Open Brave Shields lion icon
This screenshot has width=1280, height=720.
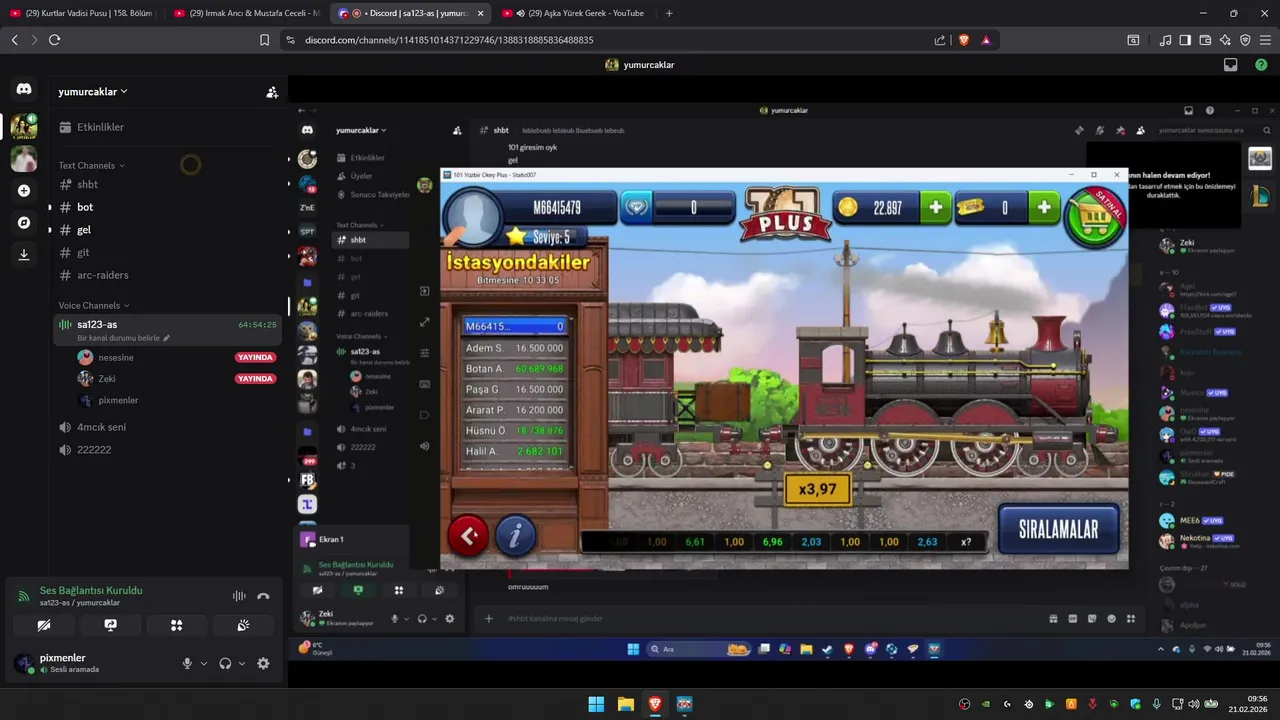[x=964, y=40]
